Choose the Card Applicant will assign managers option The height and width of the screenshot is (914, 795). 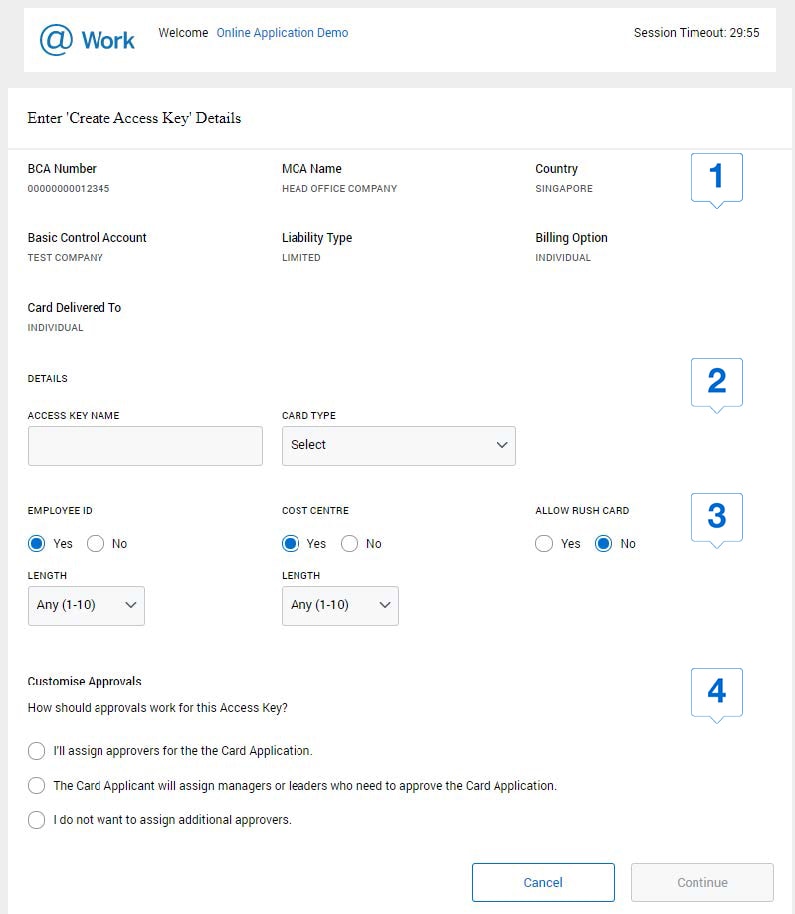pos(36,785)
